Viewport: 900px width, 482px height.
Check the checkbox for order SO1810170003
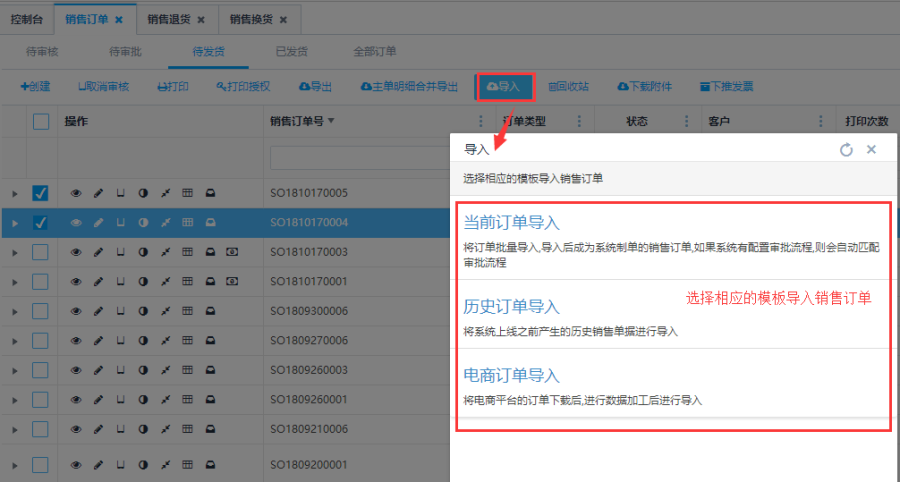tap(41, 252)
